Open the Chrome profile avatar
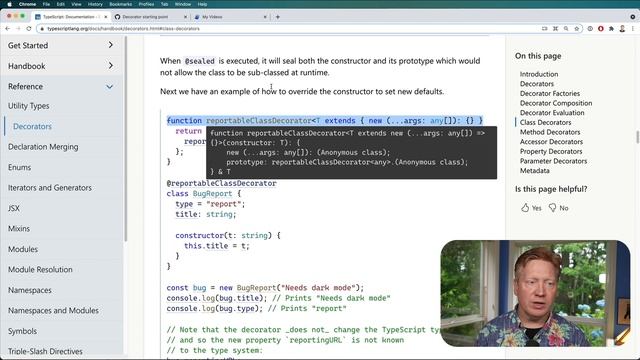Viewport: 640px width, 360px height. pyautogui.click(x=622, y=29)
